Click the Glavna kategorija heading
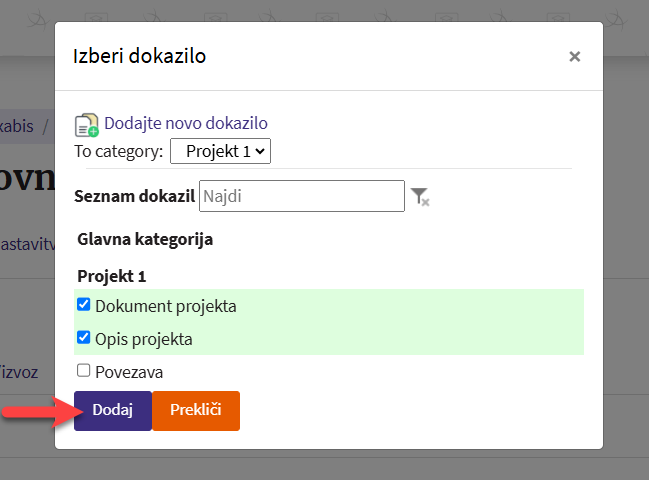 (145, 239)
